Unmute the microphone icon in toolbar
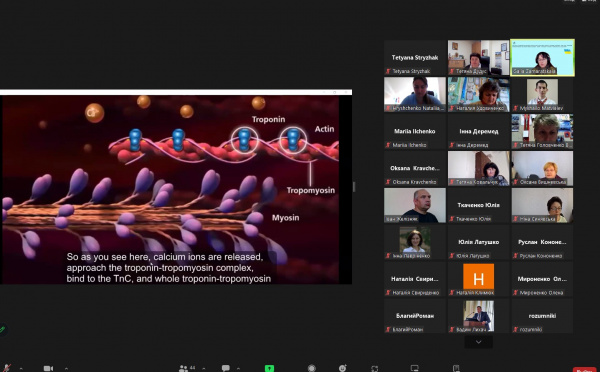 (7, 368)
